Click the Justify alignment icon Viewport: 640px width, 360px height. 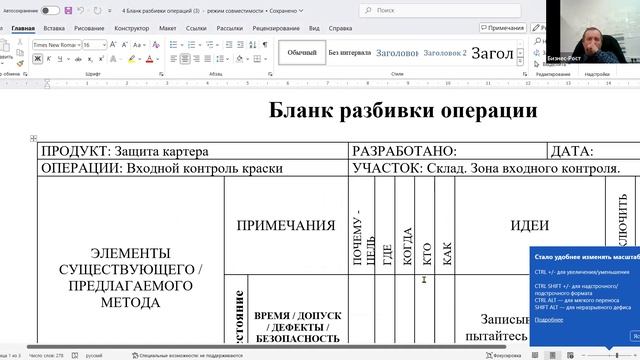tap(208, 59)
